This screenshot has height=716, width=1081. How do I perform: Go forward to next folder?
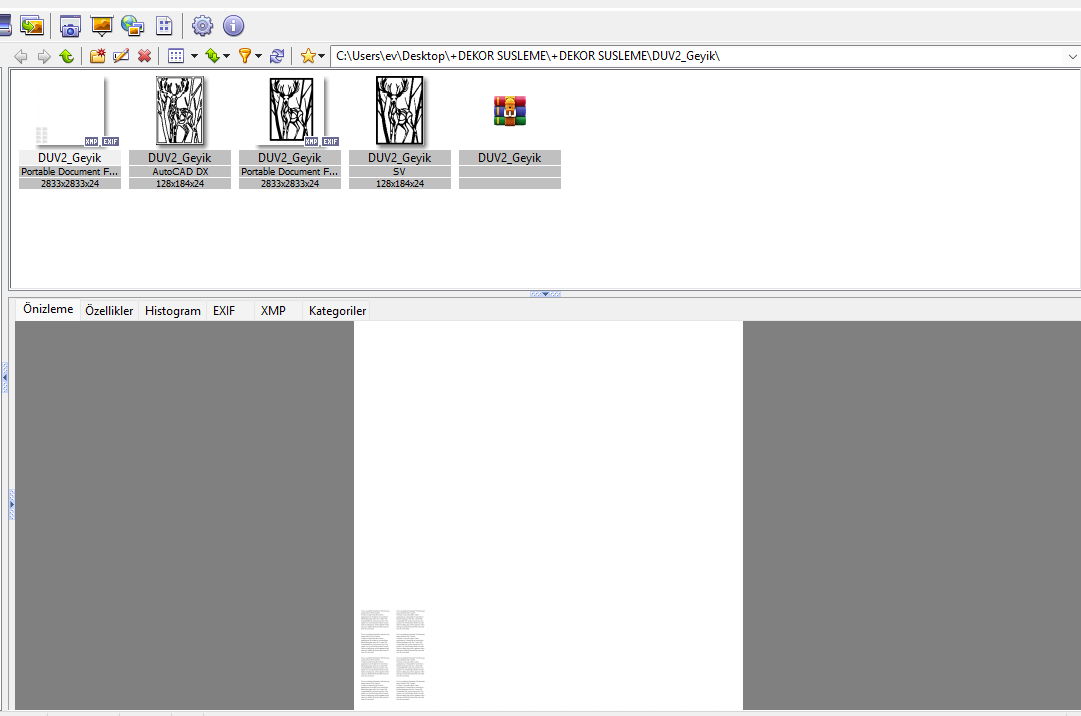[43, 56]
